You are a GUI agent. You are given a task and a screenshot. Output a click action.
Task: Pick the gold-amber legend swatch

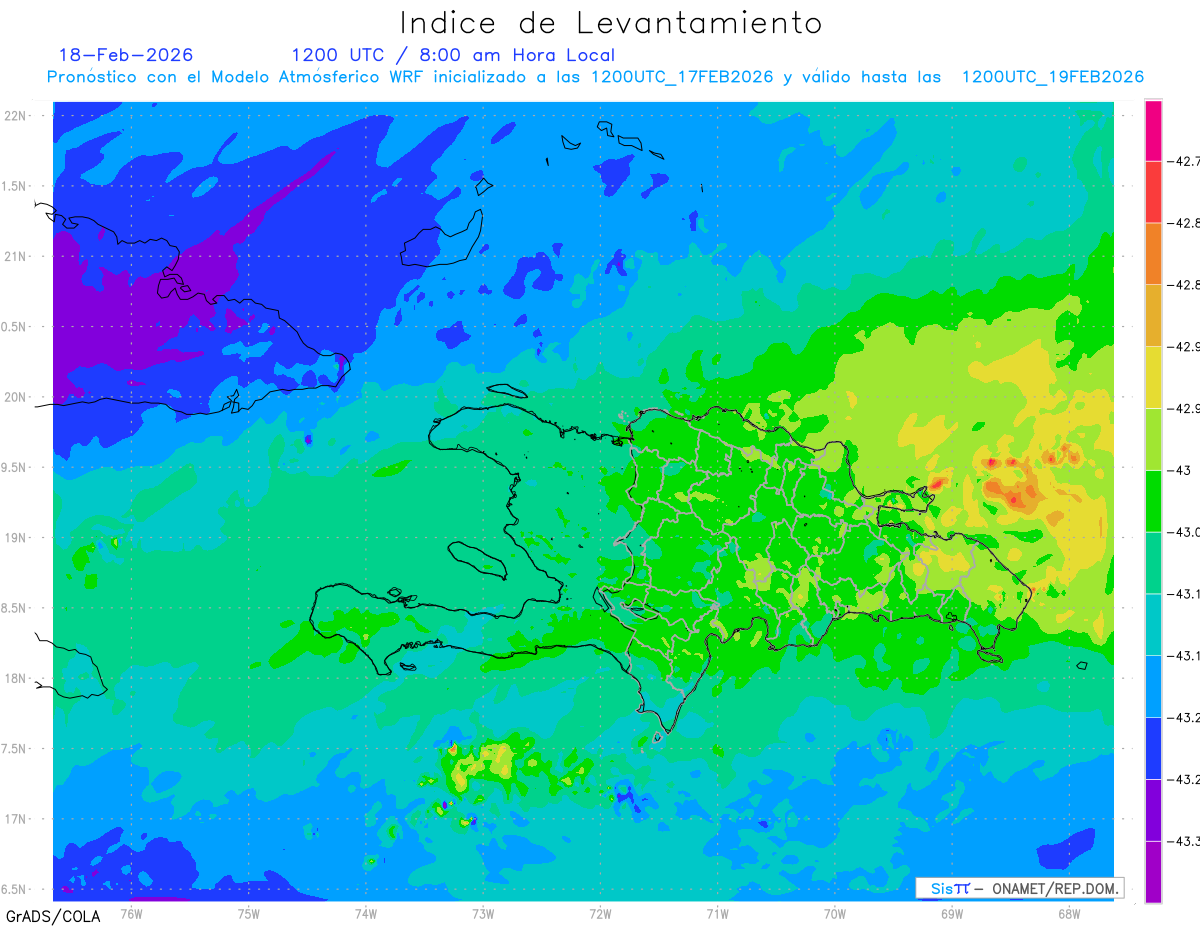point(1153,316)
